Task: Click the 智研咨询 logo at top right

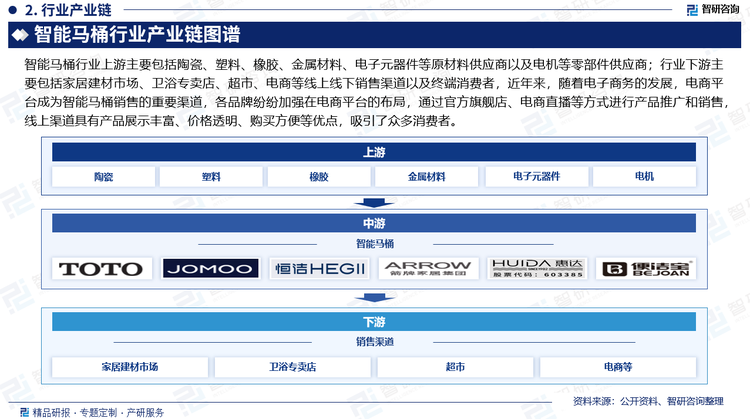Action: [713, 10]
